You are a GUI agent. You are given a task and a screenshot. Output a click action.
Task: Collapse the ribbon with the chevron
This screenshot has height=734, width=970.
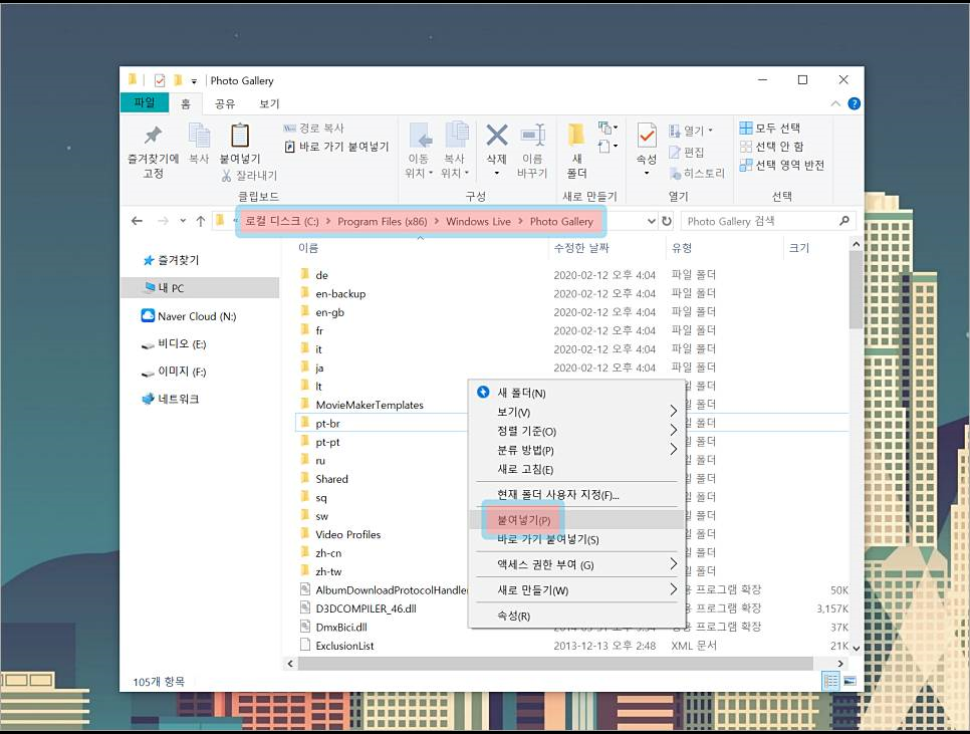click(835, 104)
